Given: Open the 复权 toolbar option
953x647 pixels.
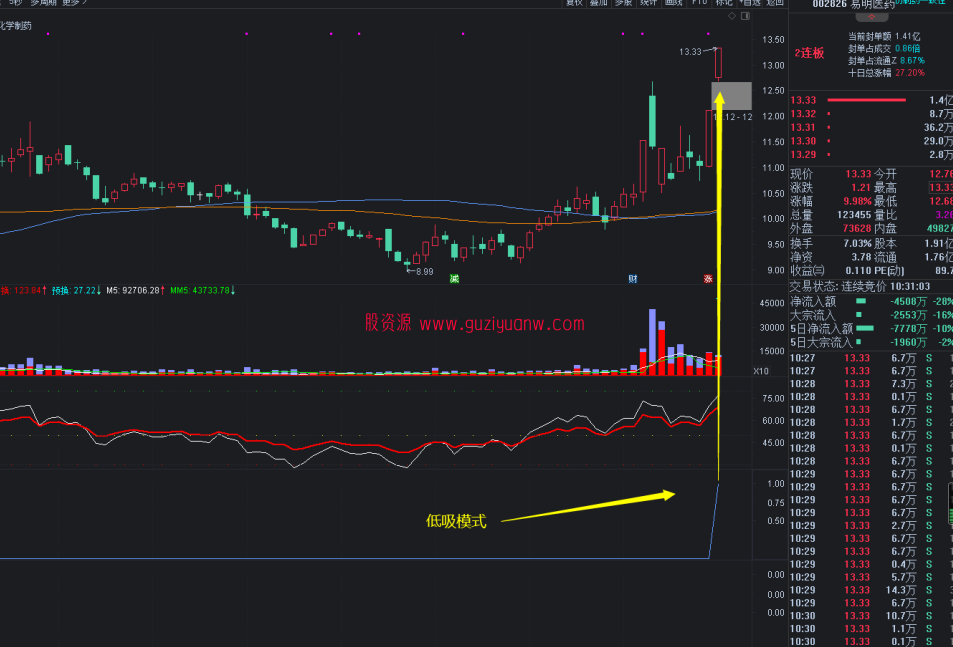Looking at the screenshot, I should 574,3.
